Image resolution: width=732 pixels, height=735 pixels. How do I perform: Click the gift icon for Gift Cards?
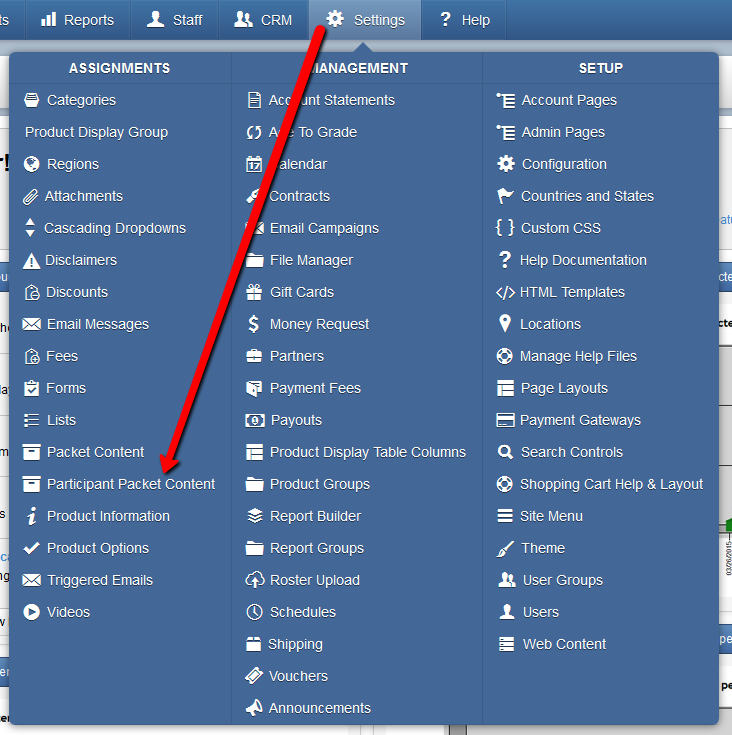click(254, 292)
